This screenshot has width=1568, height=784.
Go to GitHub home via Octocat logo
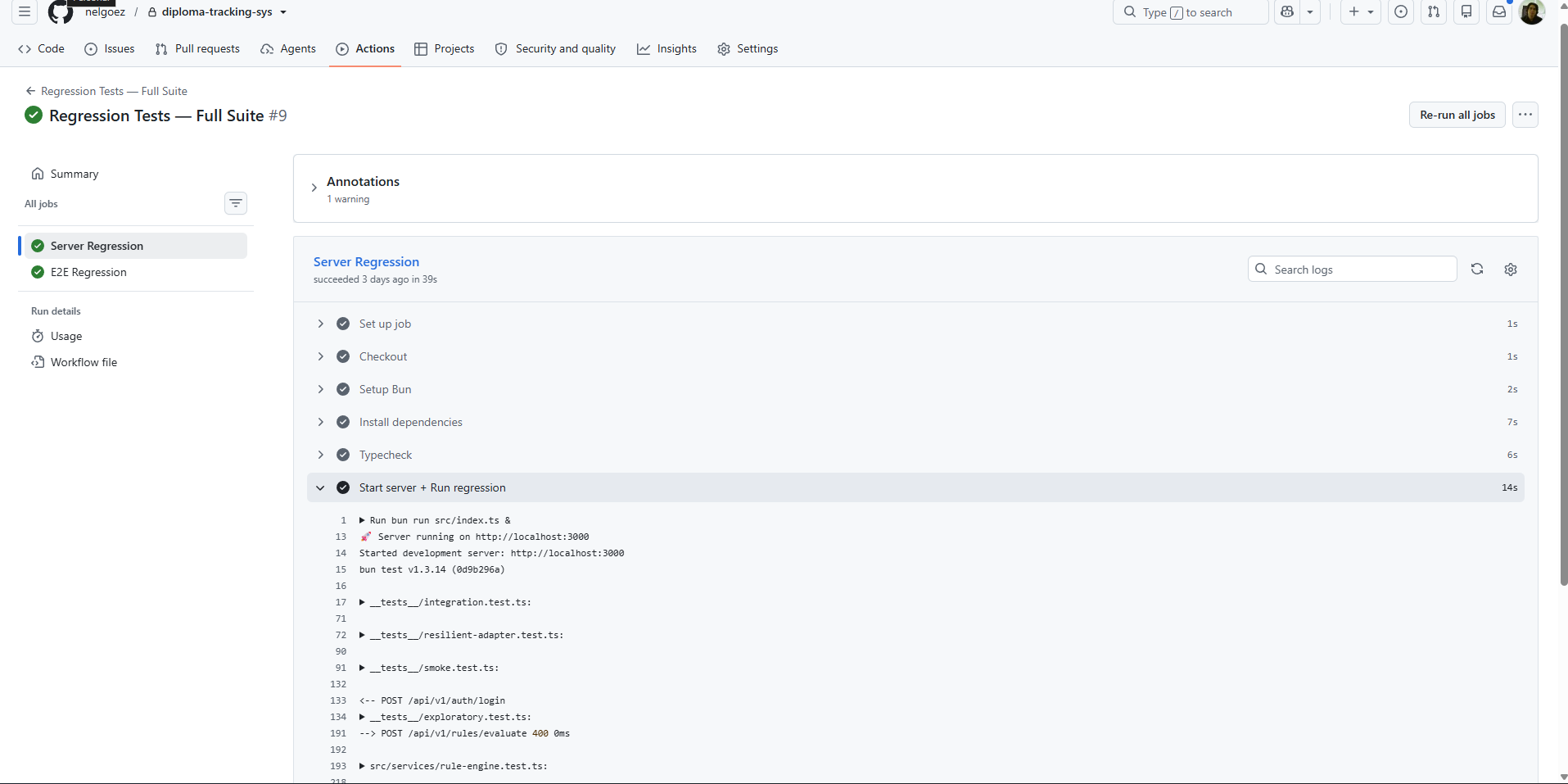click(61, 12)
